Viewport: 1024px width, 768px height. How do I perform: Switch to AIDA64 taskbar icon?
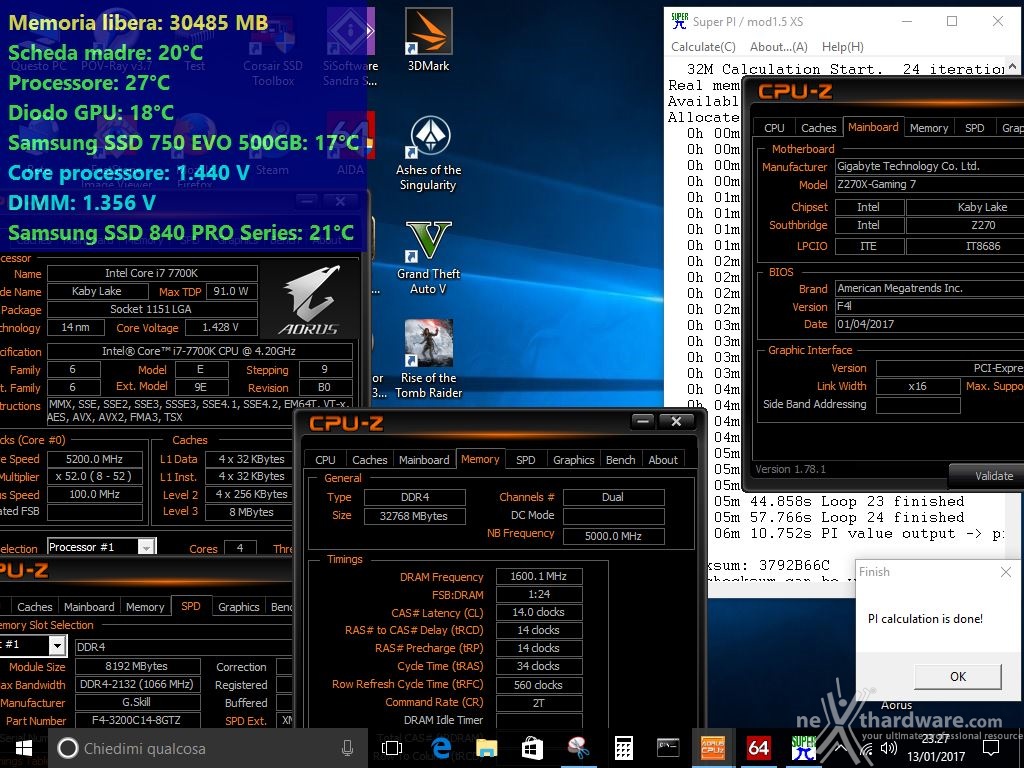pyautogui.click(x=758, y=748)
